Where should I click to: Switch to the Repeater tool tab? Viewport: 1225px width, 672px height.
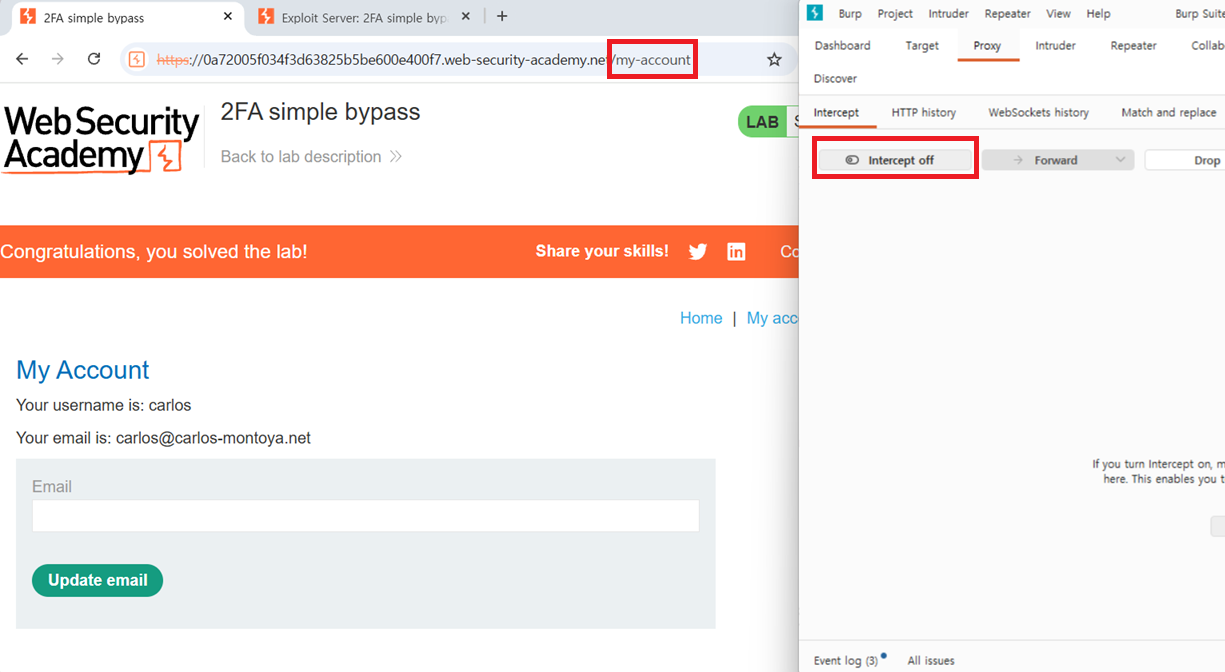point(1133,46)
